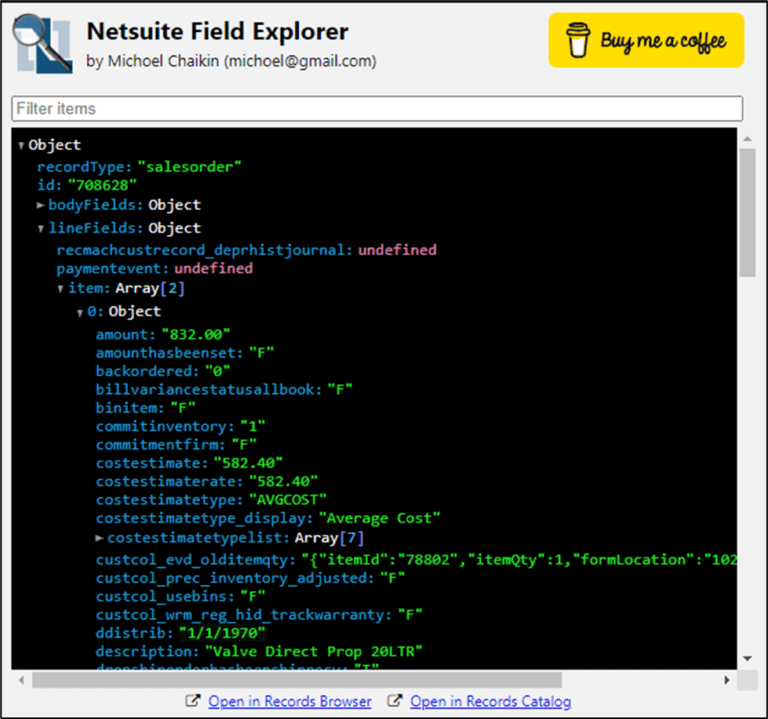The image size is (768, 719).
Task: Select the description Valve Direct Prop row
Action: [259, 652]
